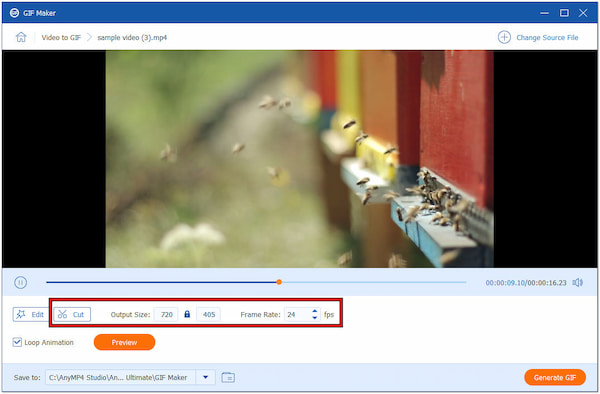Click the Change Source File link
600x394 pixels.
(x=547, y=37)
